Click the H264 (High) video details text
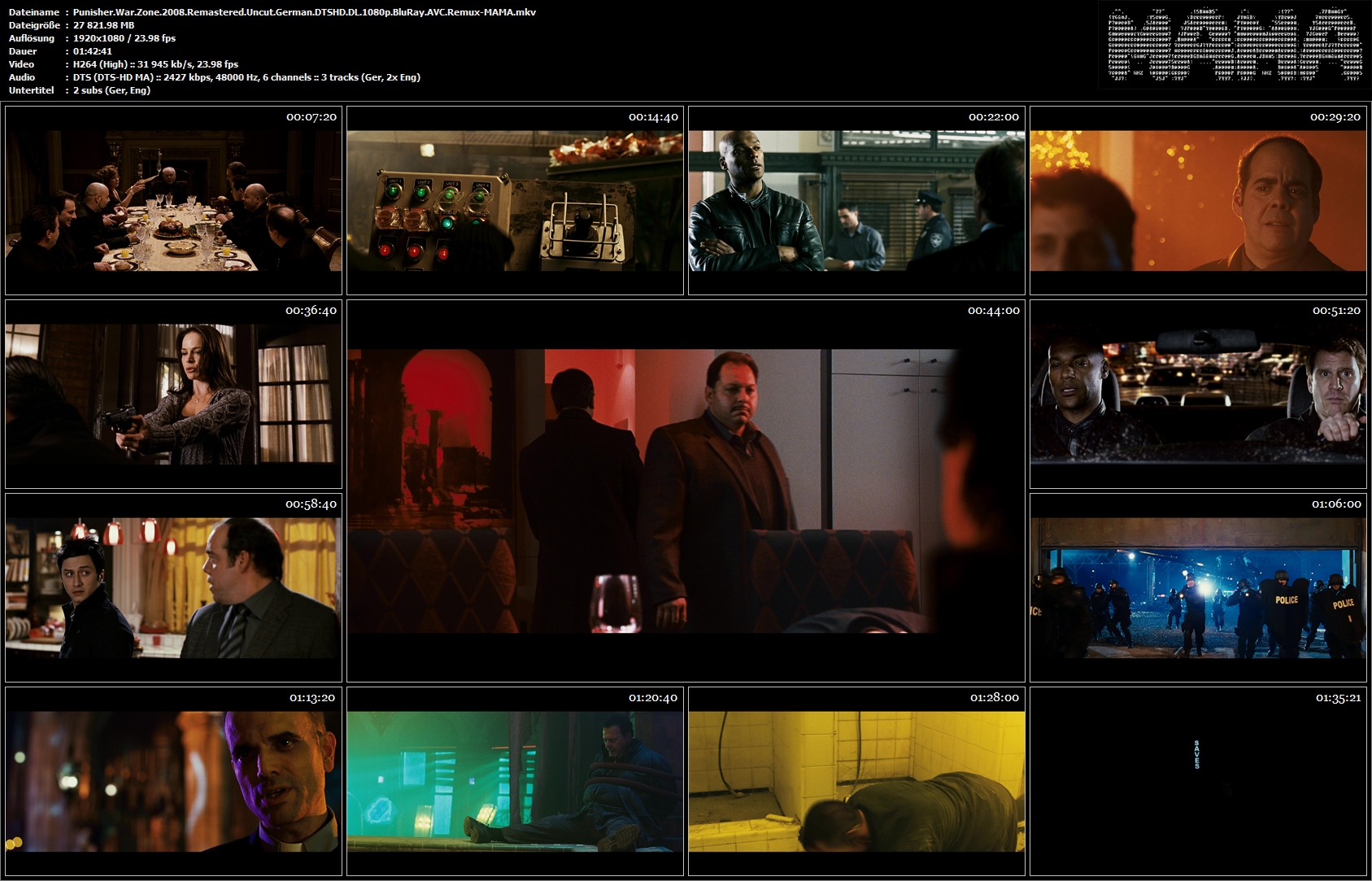This screenshot has width=1372, height=881. 155,64
